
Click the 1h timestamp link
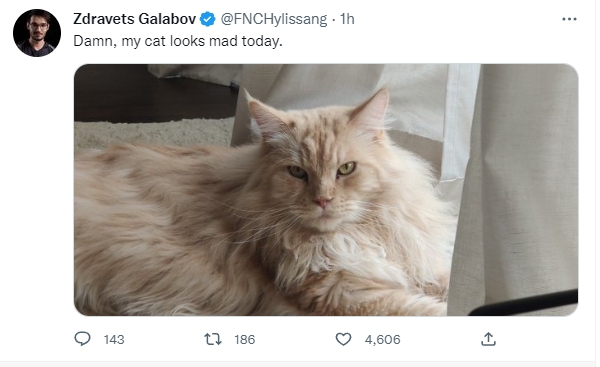[x=347, y=19]
